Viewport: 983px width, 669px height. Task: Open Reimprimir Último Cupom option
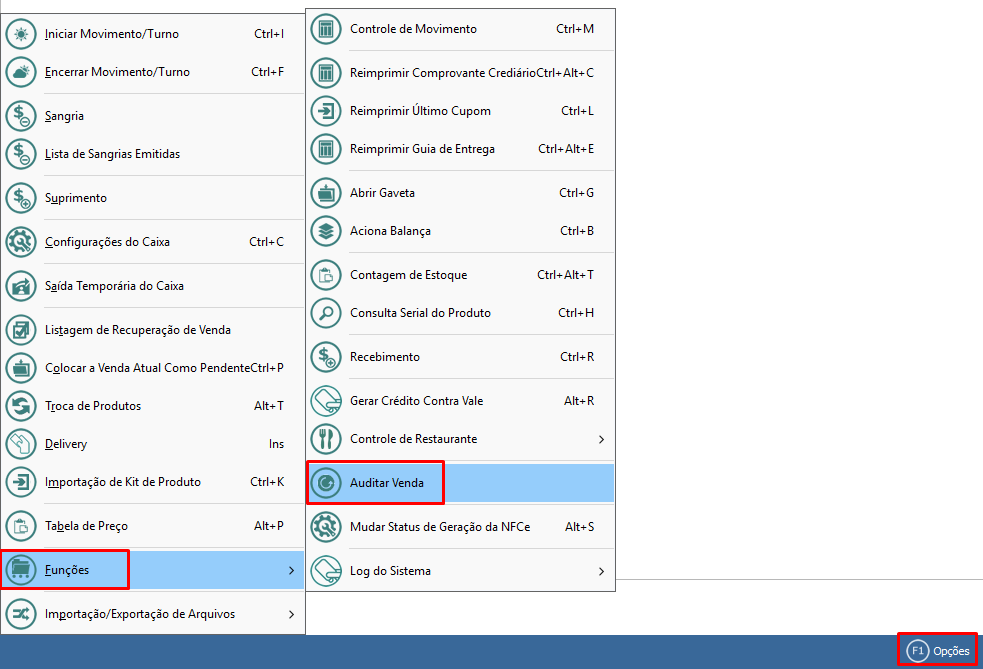tap(420, 111)
